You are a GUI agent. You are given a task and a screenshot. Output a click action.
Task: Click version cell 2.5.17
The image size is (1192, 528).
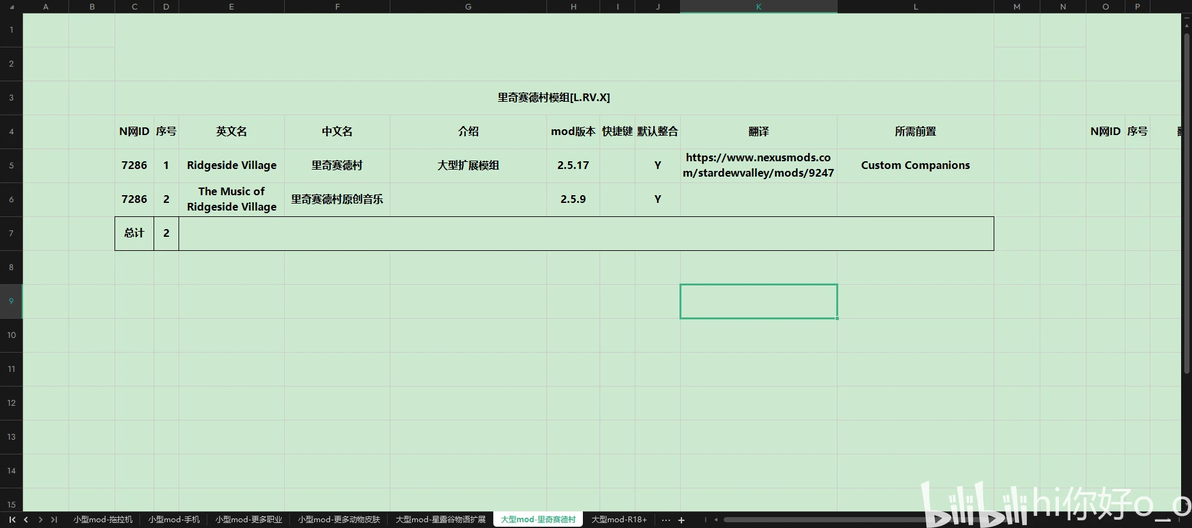573,165
